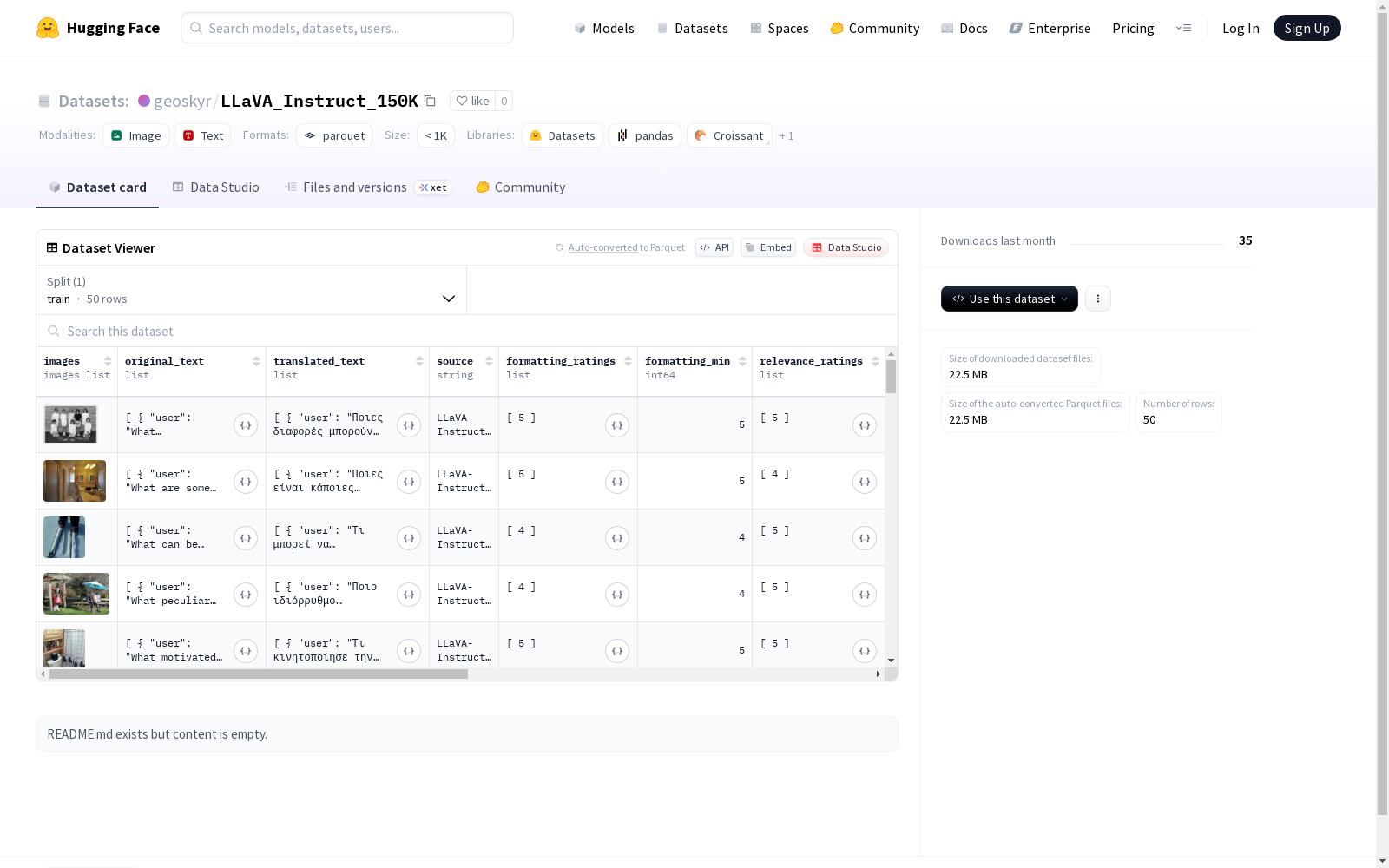Open the dataset Community tab
This screenshot has width=1389, height=868.
coord(521,187)
